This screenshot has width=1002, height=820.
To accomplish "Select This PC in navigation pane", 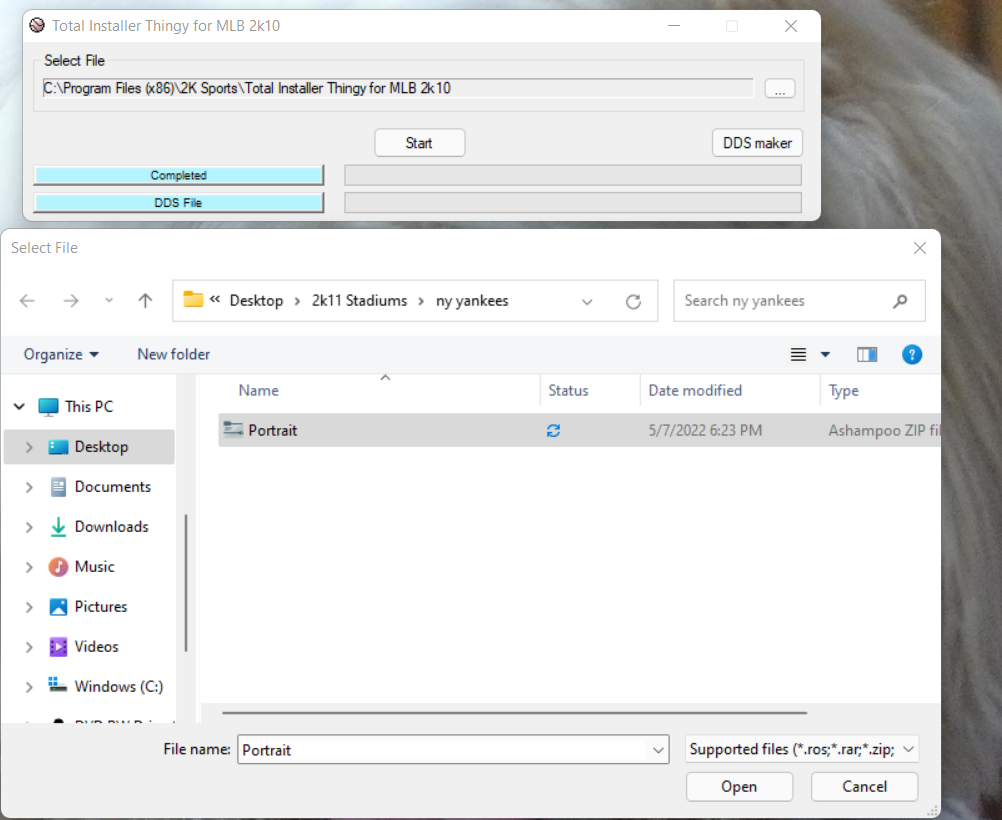I will [x=89, y=406].
